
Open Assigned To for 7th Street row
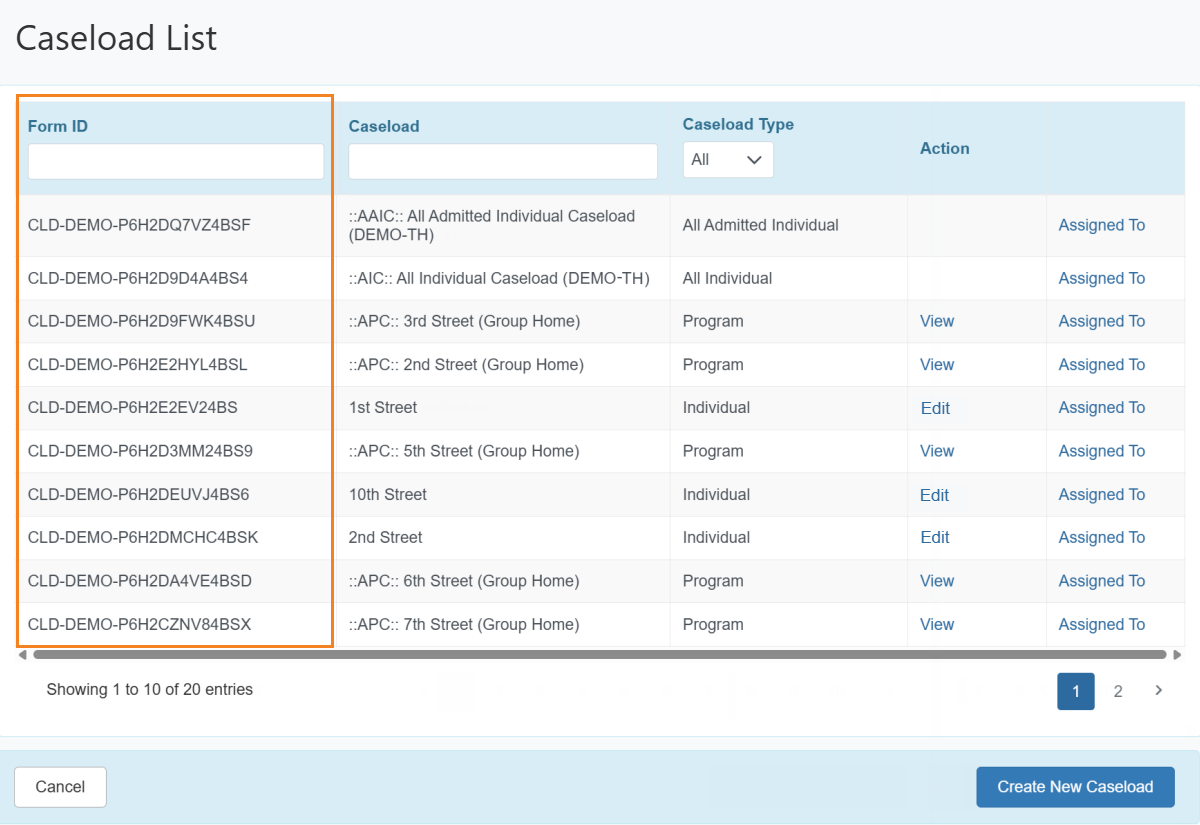pyautogui.click(x=1102, y=624)
